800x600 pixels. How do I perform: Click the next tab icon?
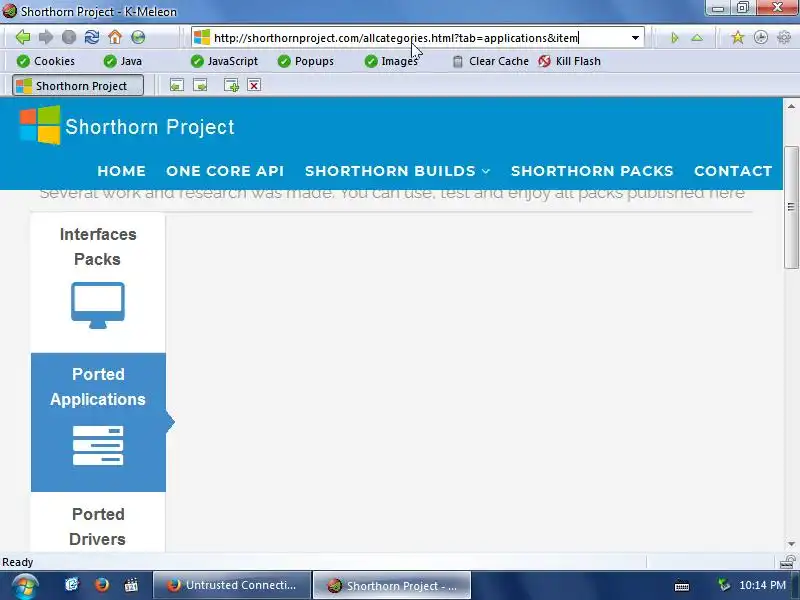(x=200, y=85)
